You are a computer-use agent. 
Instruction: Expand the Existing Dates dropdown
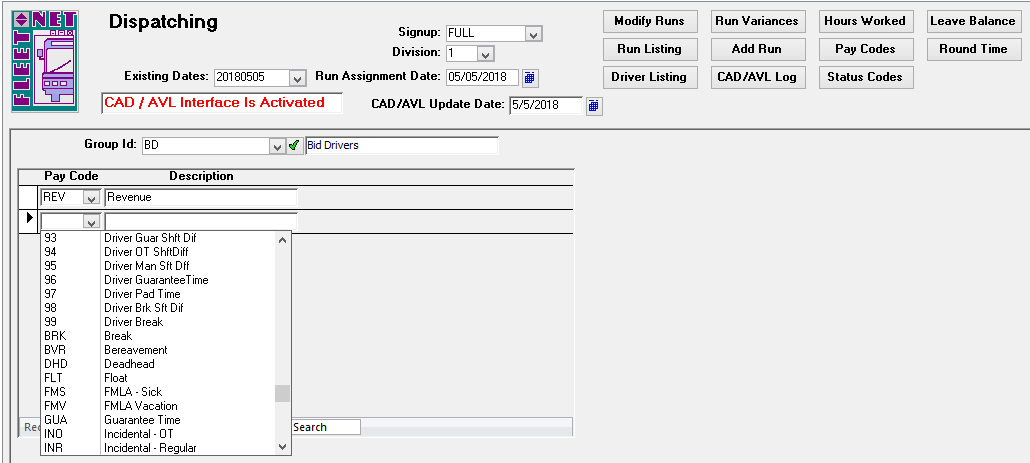pyautogui.click(x=297, y=78)
